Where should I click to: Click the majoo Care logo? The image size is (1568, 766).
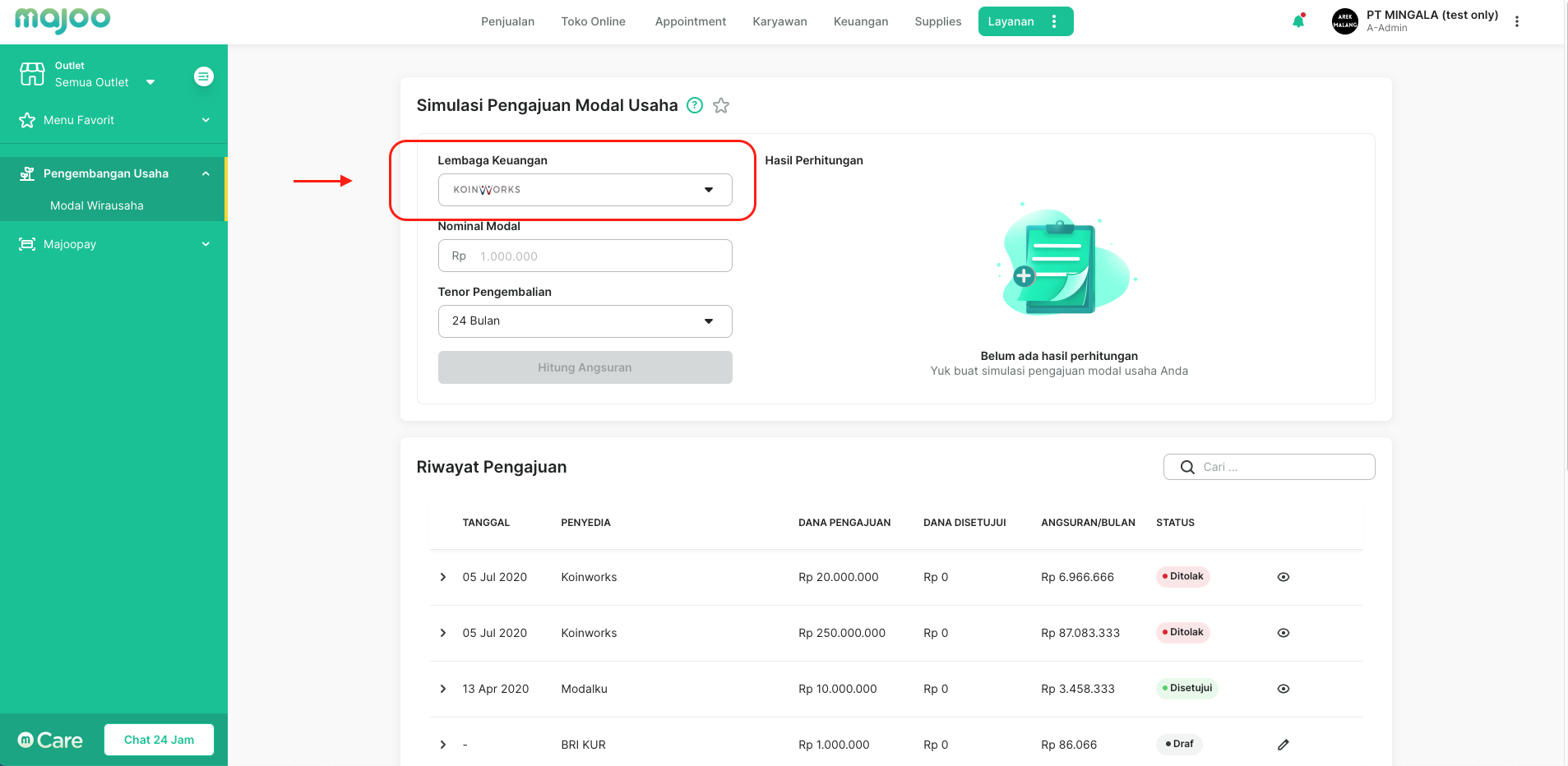tap(50, 741)
